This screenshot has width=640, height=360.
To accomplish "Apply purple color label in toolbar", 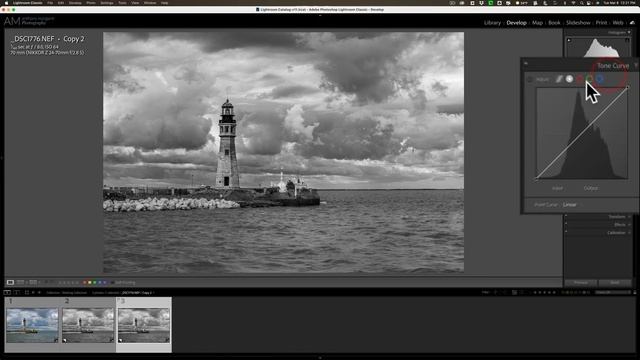I will pos(104,282).
